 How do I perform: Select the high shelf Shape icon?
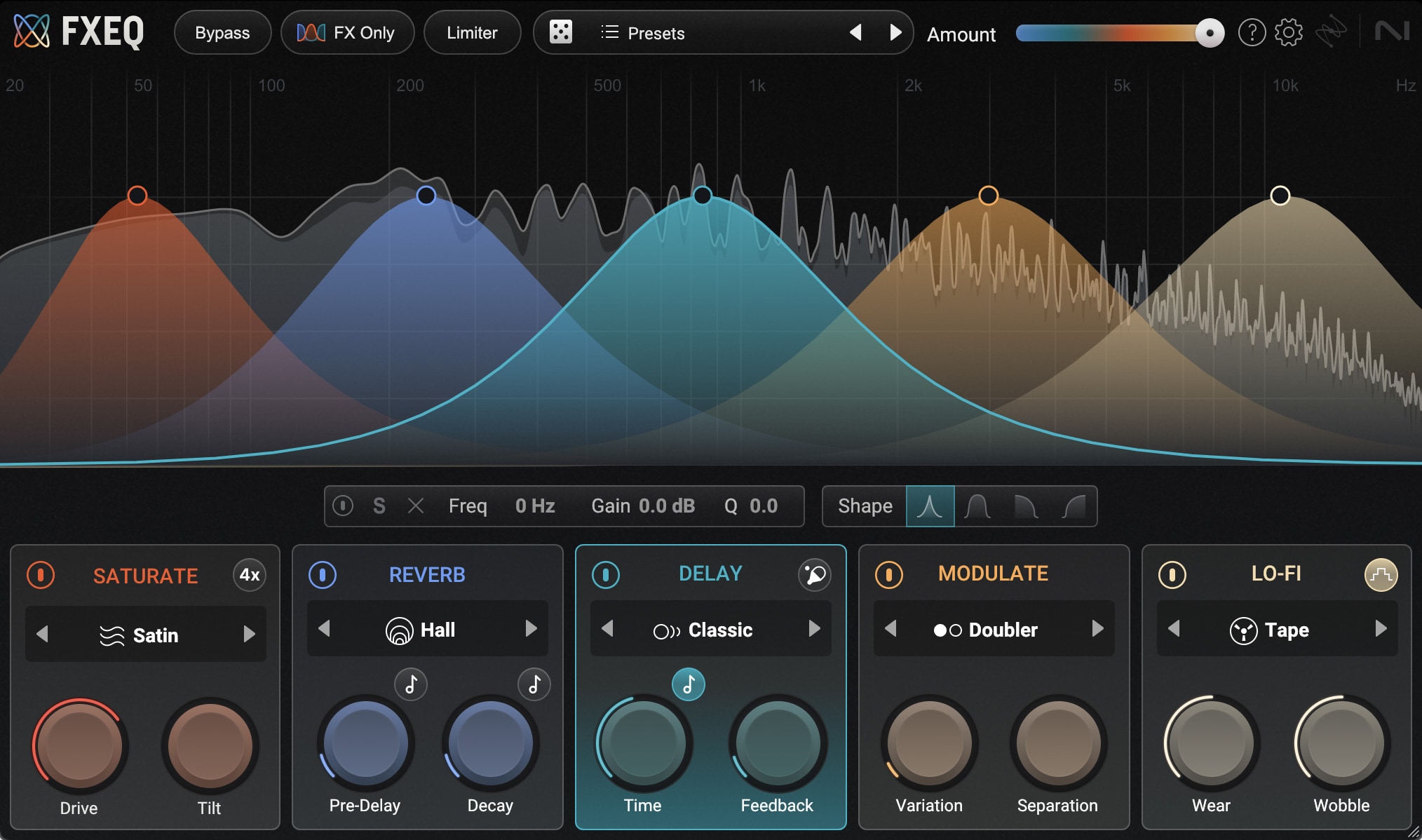point(1074,506)
